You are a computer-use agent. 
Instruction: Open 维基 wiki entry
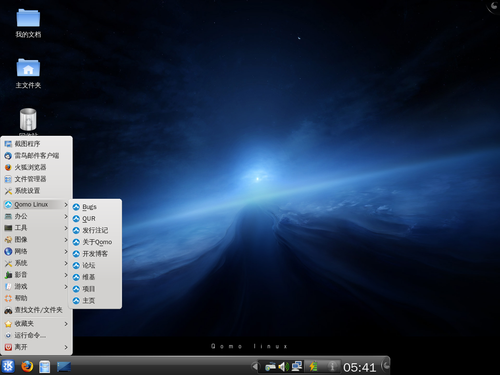[x=95, y=277]
